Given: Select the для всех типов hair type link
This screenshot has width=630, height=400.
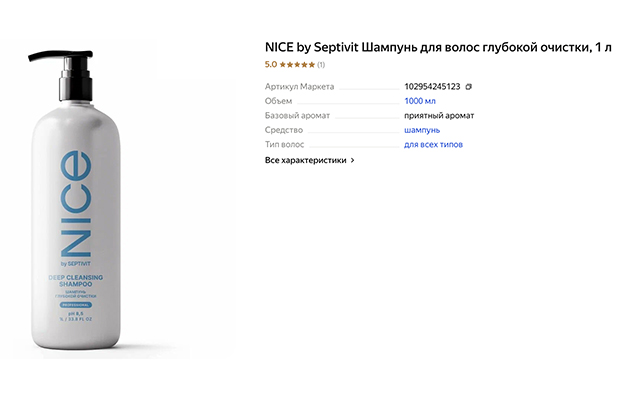Looking at the screenshot, I should point(434,144).
